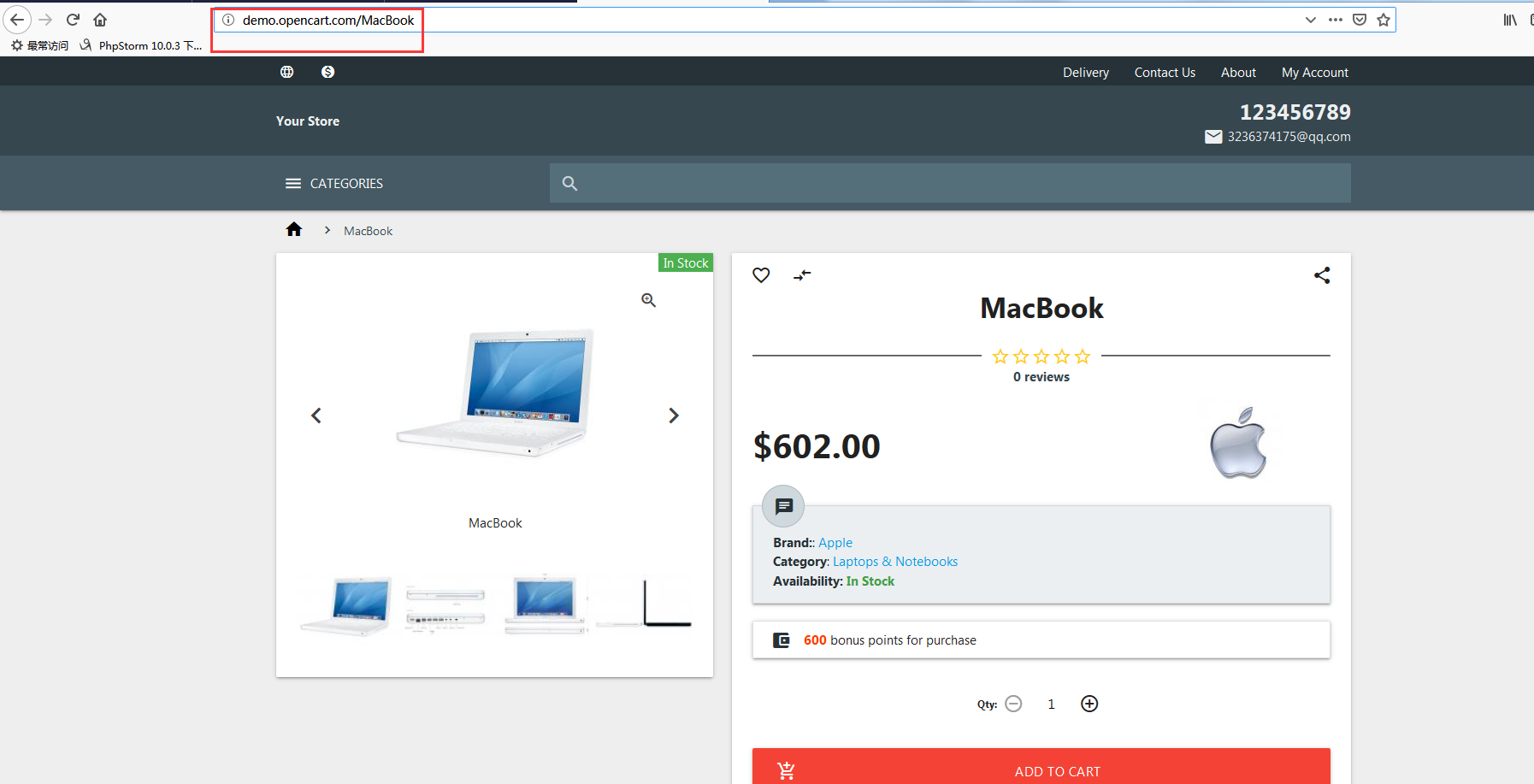Open the language globe selector
This screenshot has height=784, width=1534.
pyautogui.click(x=287, y=72)
